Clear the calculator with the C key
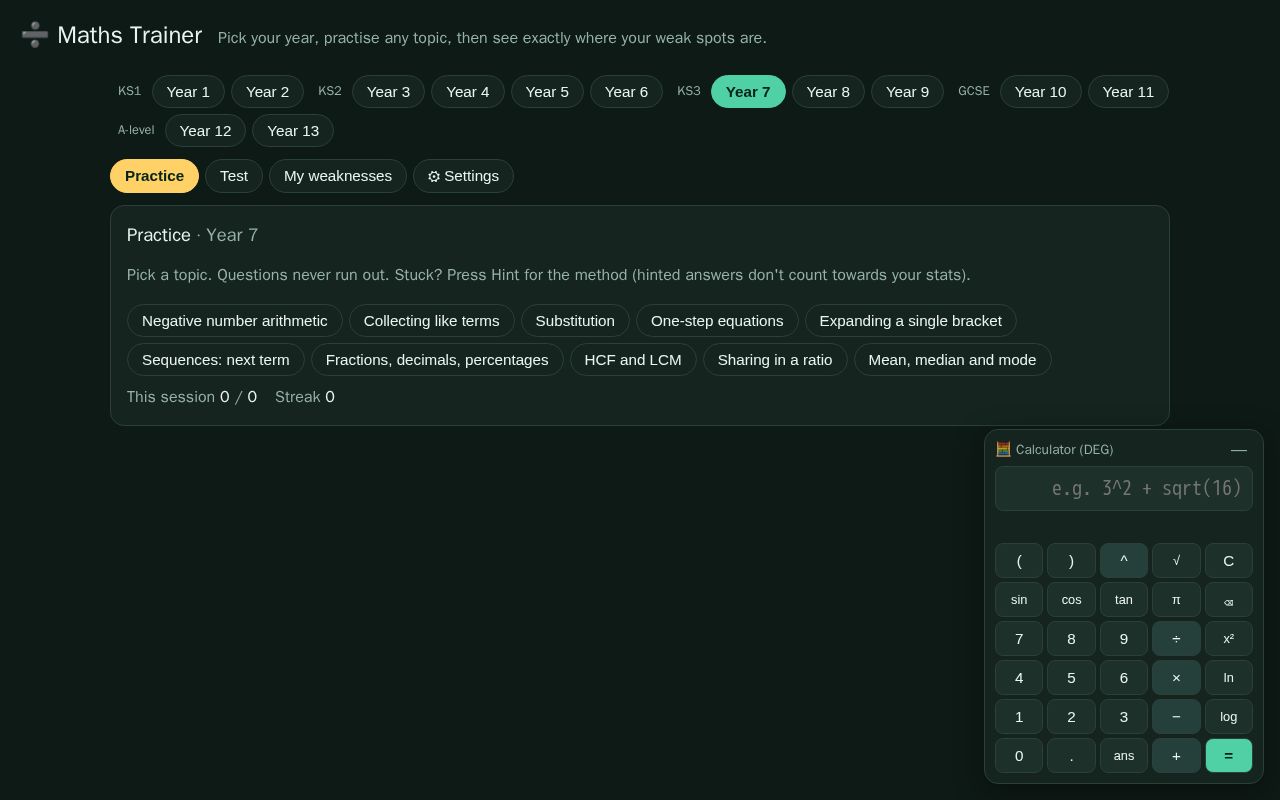This screenshot has height=800, width=1280. [x=1228, y=561]
